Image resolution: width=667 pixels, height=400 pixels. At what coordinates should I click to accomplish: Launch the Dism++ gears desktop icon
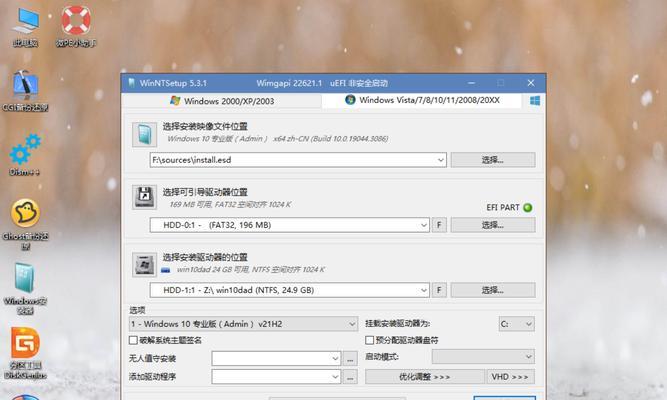(25, 155)
